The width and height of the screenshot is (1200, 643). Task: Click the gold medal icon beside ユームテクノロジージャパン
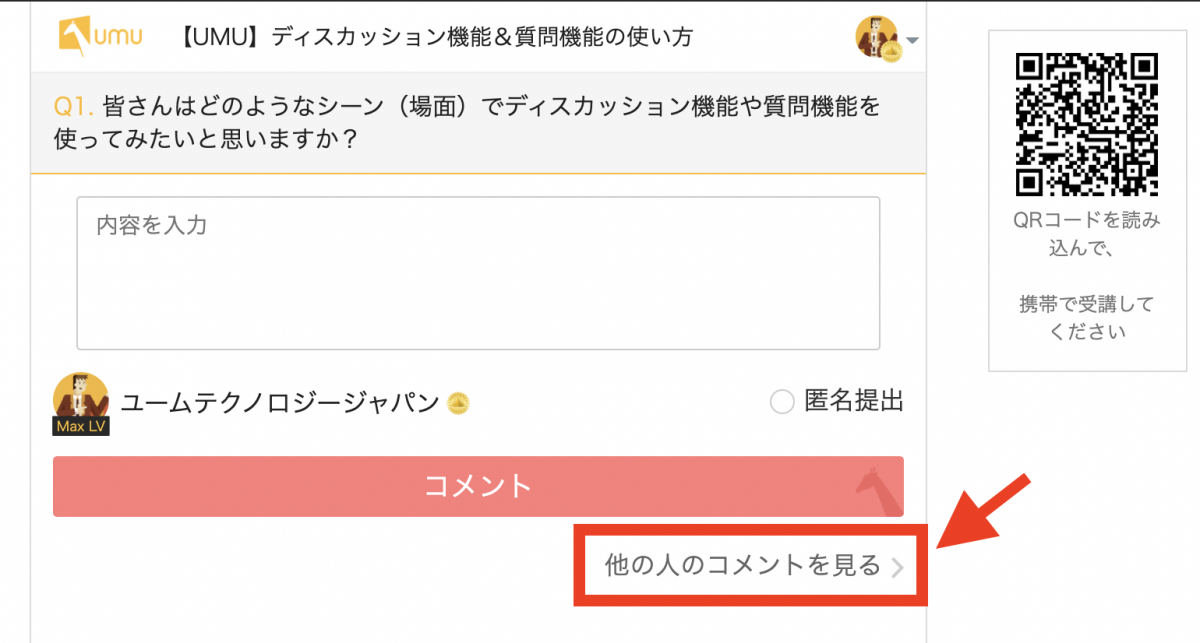(459, 404)
